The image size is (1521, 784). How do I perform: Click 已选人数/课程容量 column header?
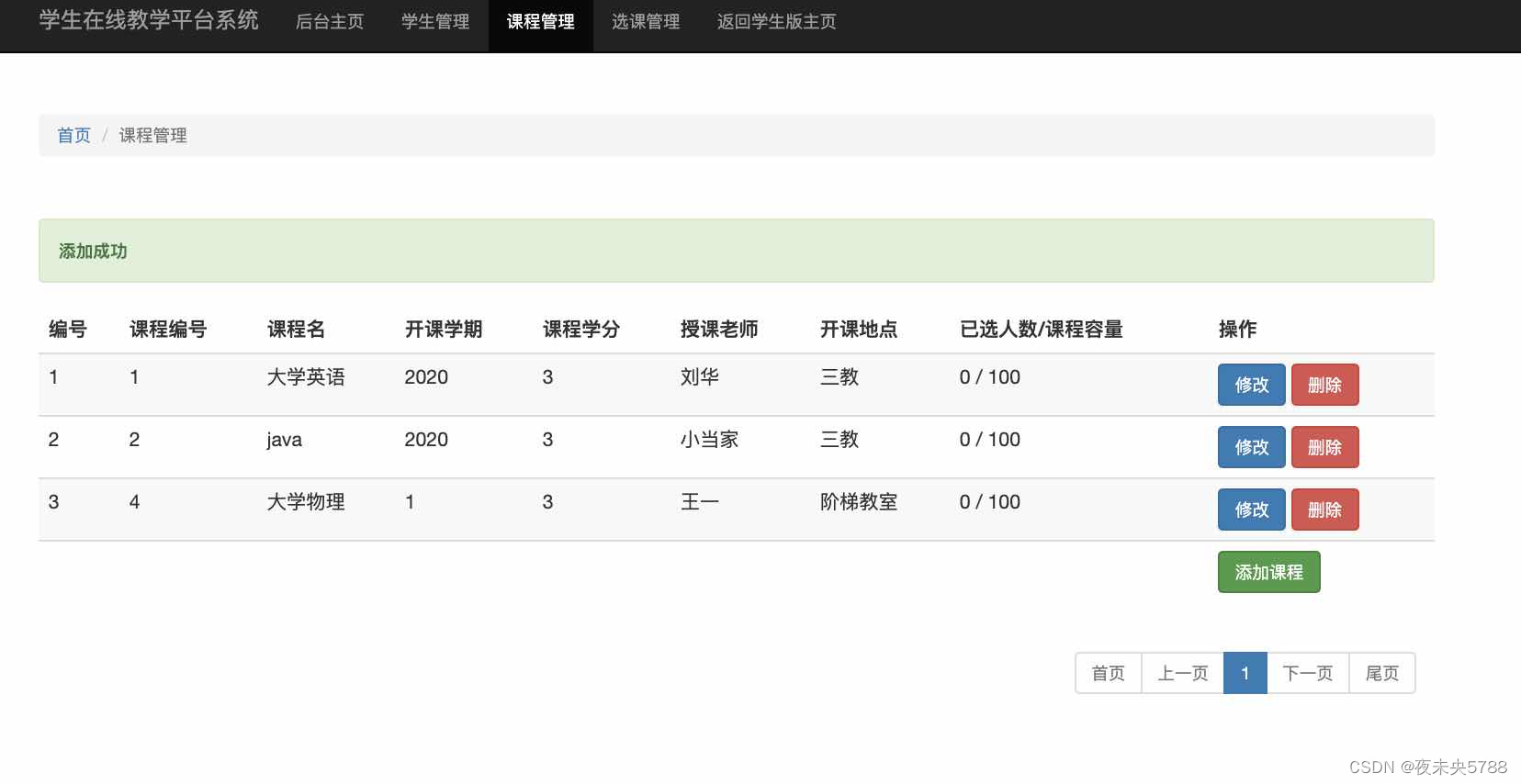click(x=1042, y=329)
